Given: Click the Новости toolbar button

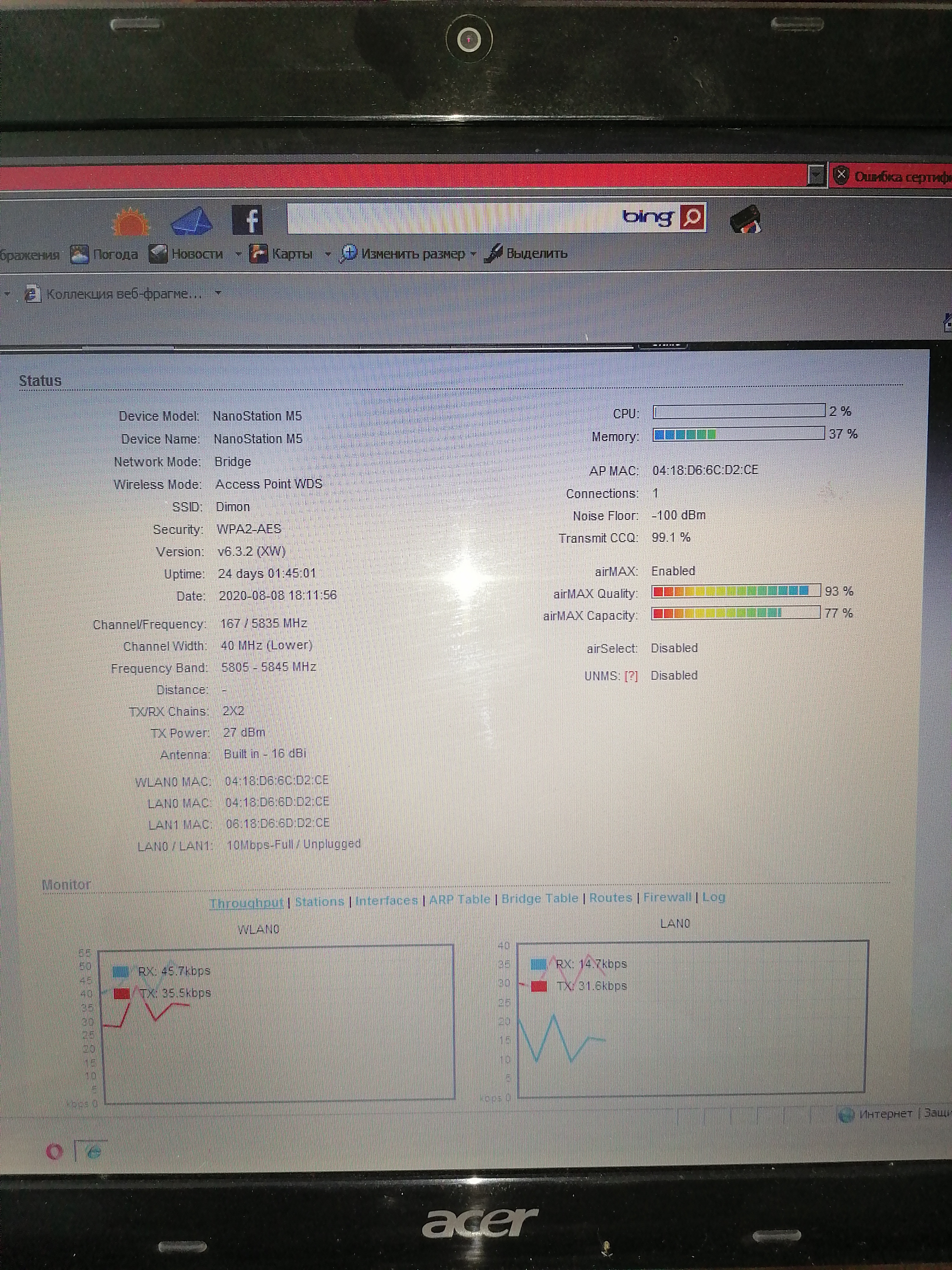Looking at the screenshot, I should tap(187, 254).
